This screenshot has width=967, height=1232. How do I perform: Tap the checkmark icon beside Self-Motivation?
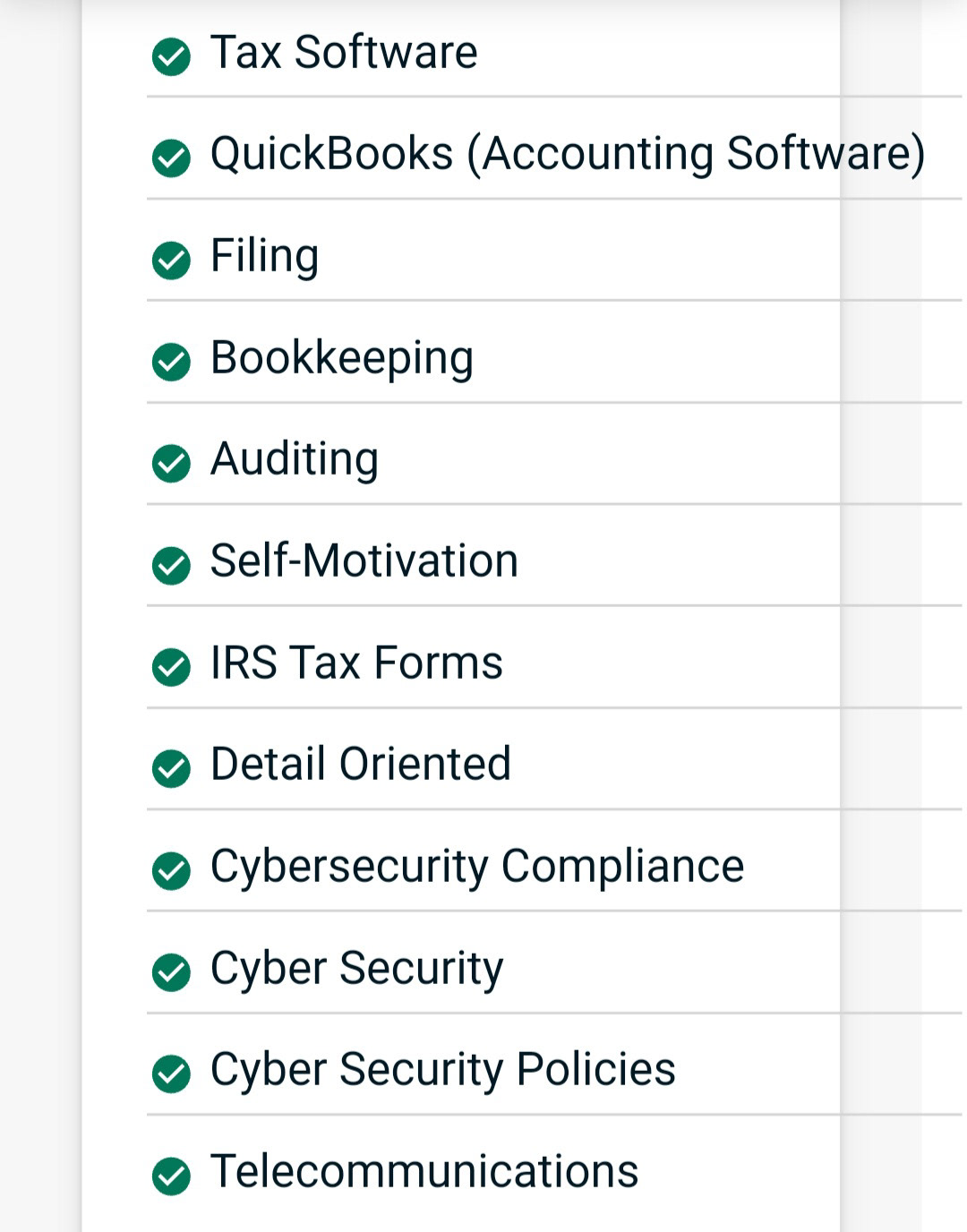171,566
